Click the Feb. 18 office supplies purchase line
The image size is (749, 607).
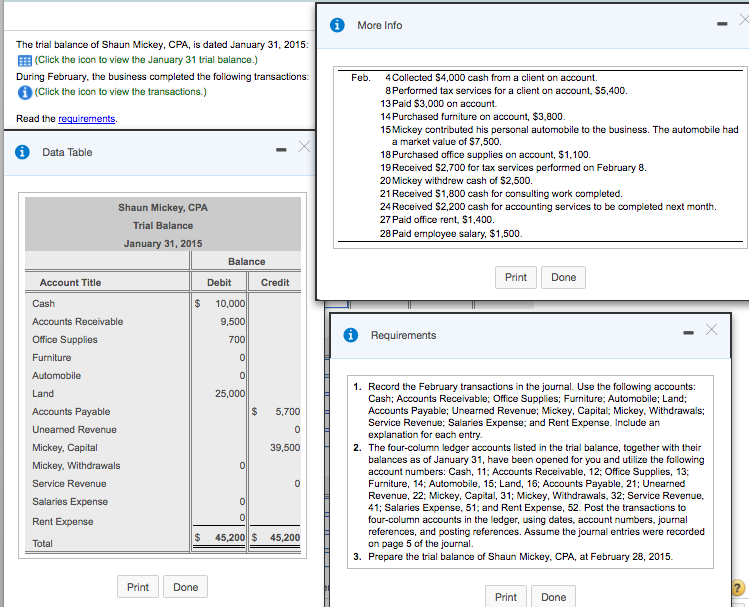pyautogui.click(x=486, y=155)
